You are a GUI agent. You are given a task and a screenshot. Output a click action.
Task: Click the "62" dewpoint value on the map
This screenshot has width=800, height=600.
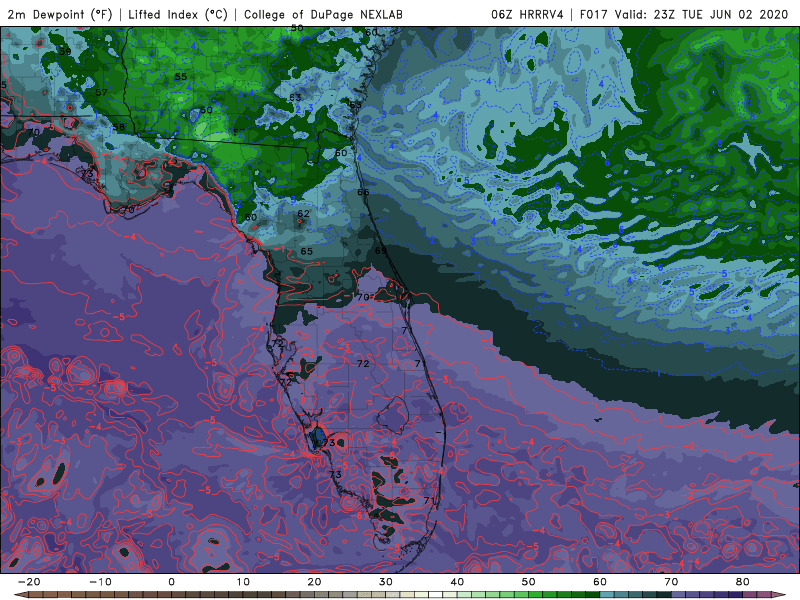[x=303, y=213]
